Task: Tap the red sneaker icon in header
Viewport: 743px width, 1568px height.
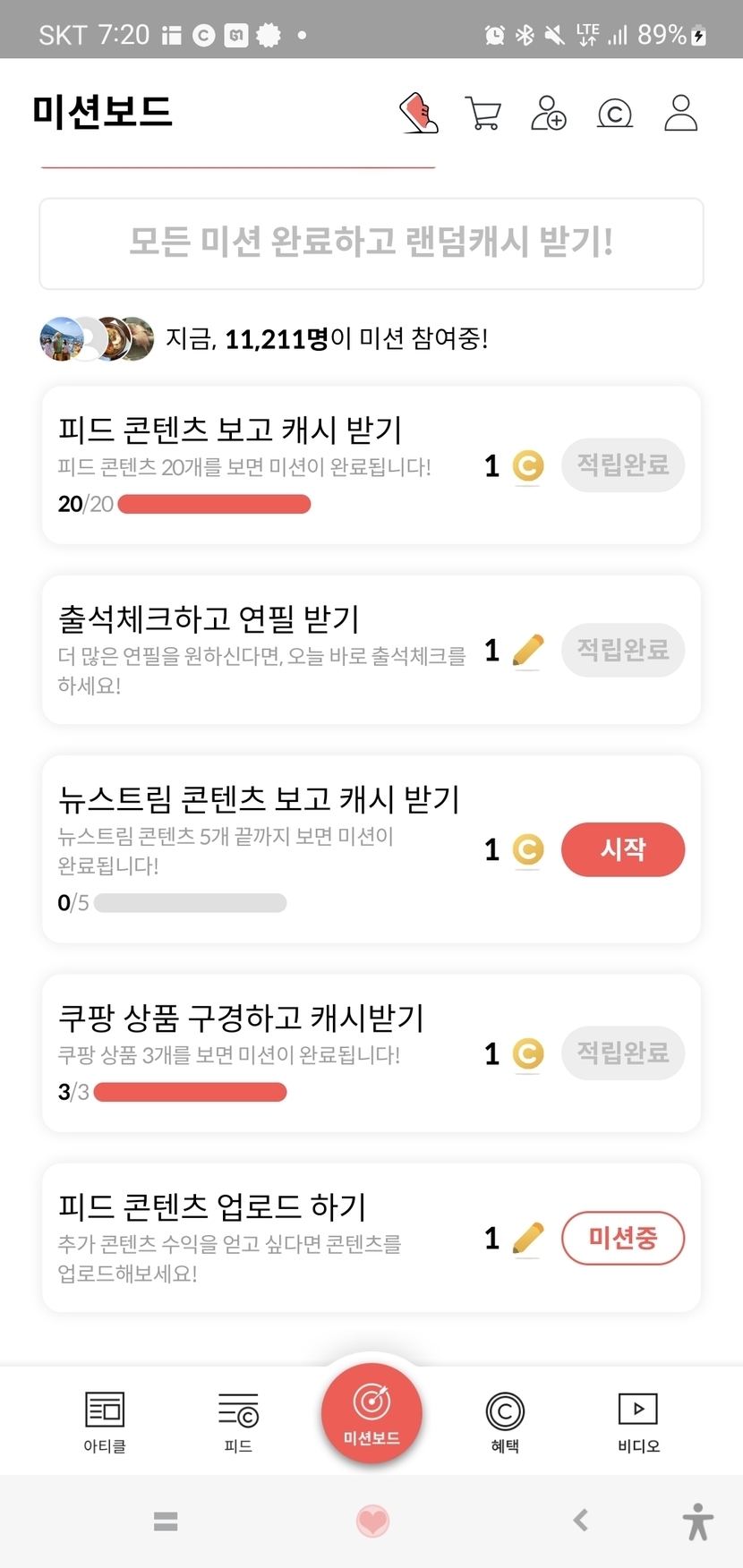Action: point(418,114)
